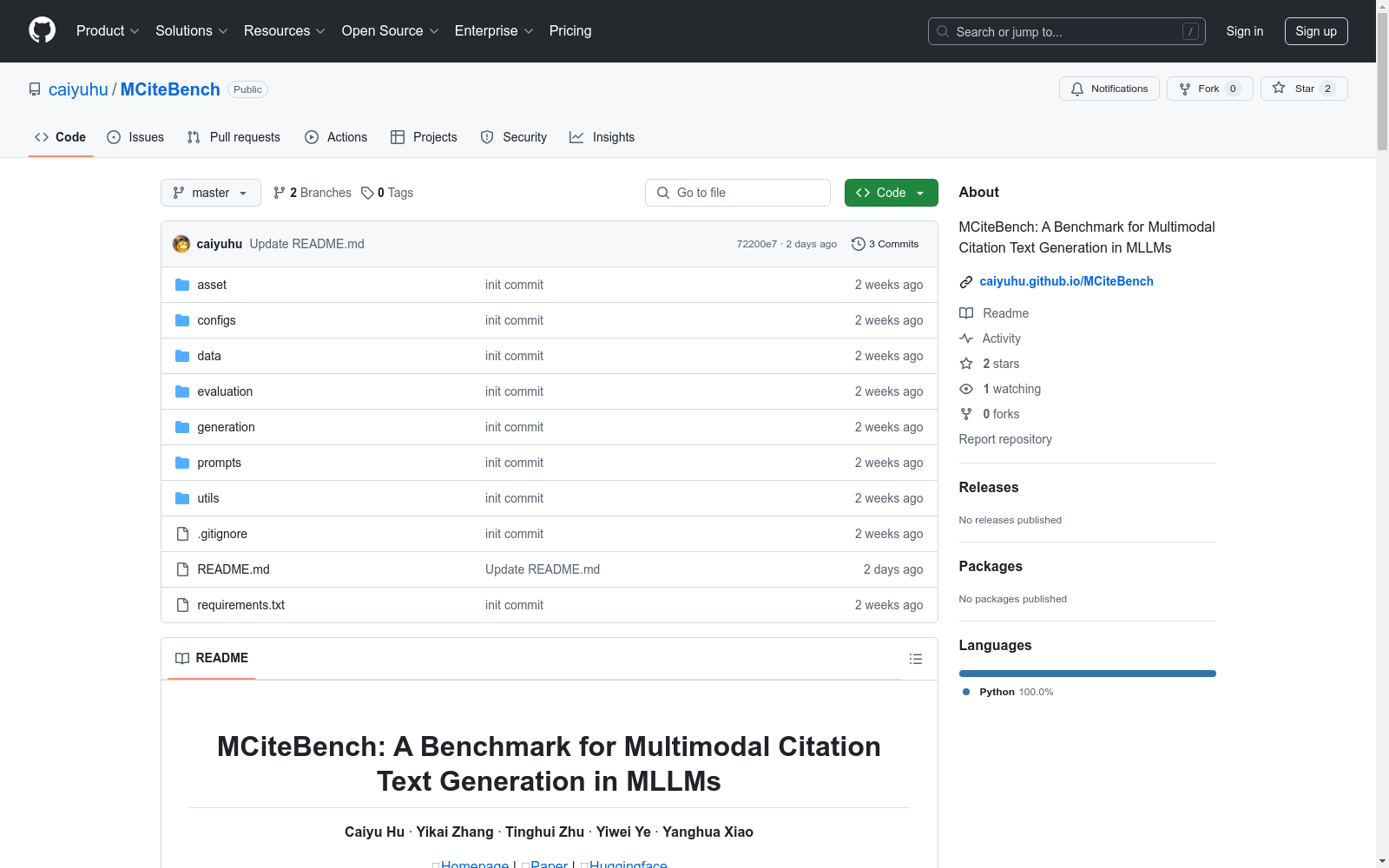Open the utils folder icon
Viewport: 1389px width, 868px height.
[x=182, y=498]
